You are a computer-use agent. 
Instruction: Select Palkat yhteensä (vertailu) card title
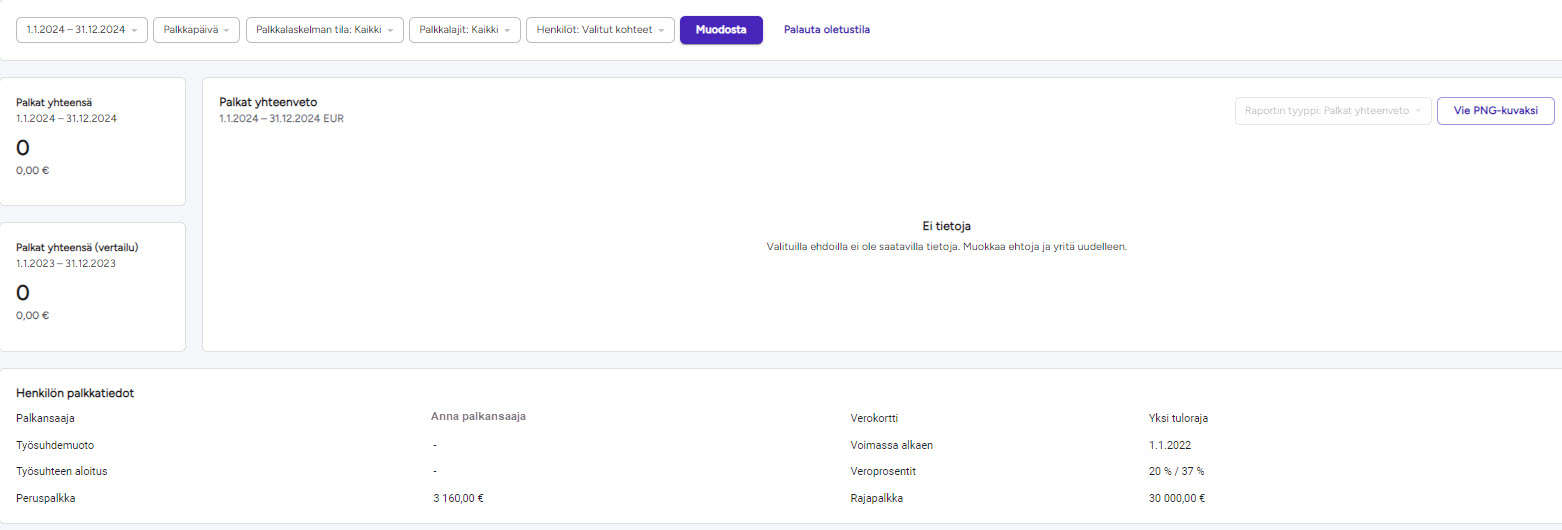coord(77,247)
